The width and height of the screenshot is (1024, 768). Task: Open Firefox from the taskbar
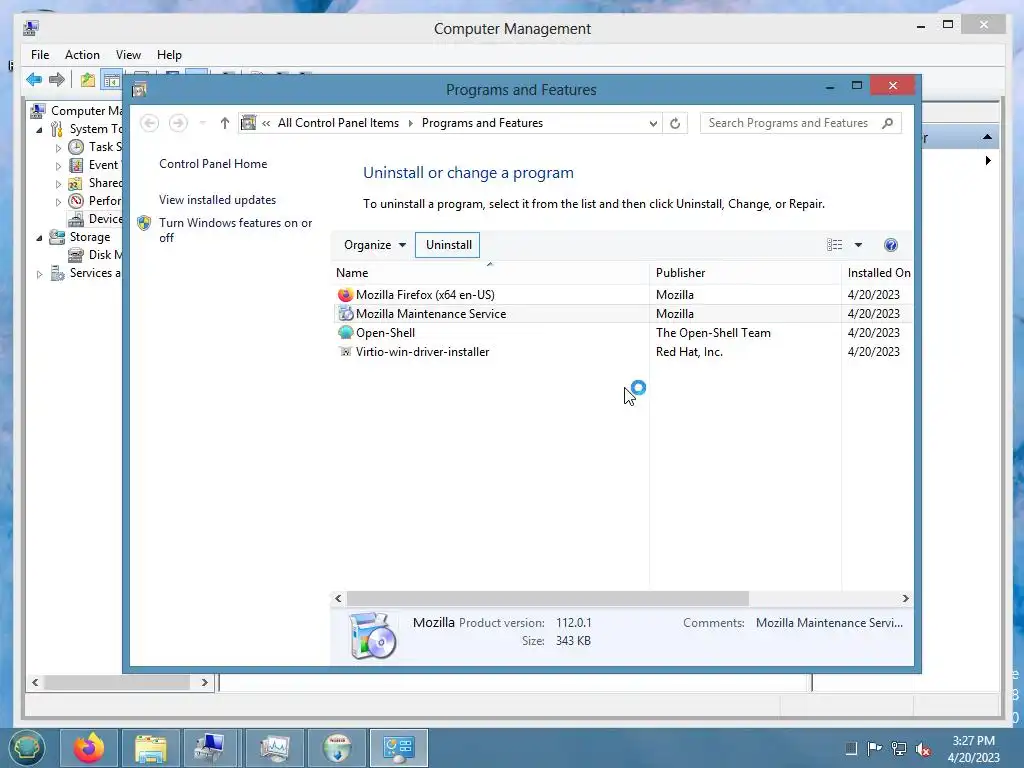coord(89,747)
